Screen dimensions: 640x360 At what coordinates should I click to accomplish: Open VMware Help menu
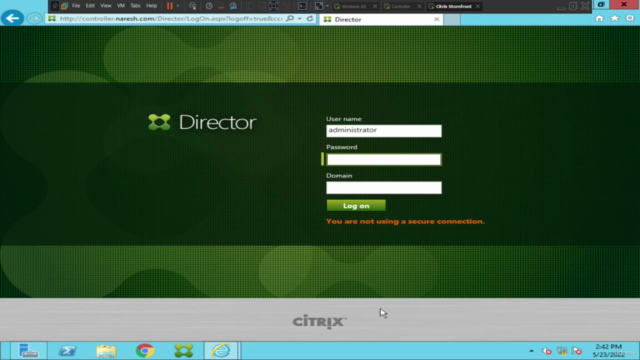pos(151,6)
